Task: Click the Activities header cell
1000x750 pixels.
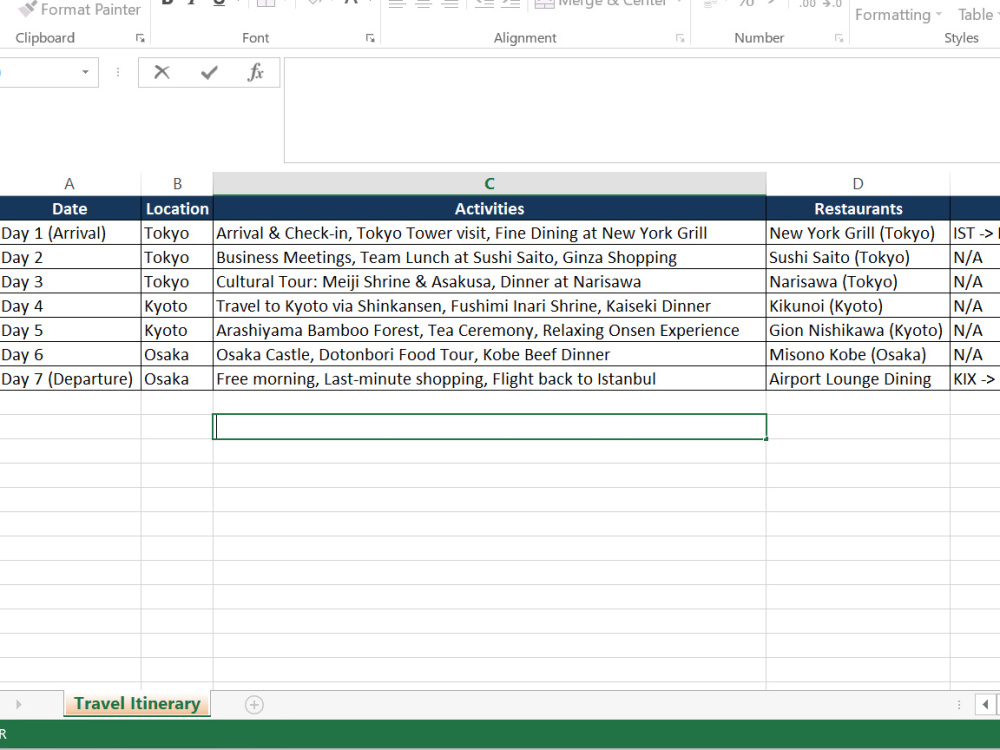Action: point(489,209)
